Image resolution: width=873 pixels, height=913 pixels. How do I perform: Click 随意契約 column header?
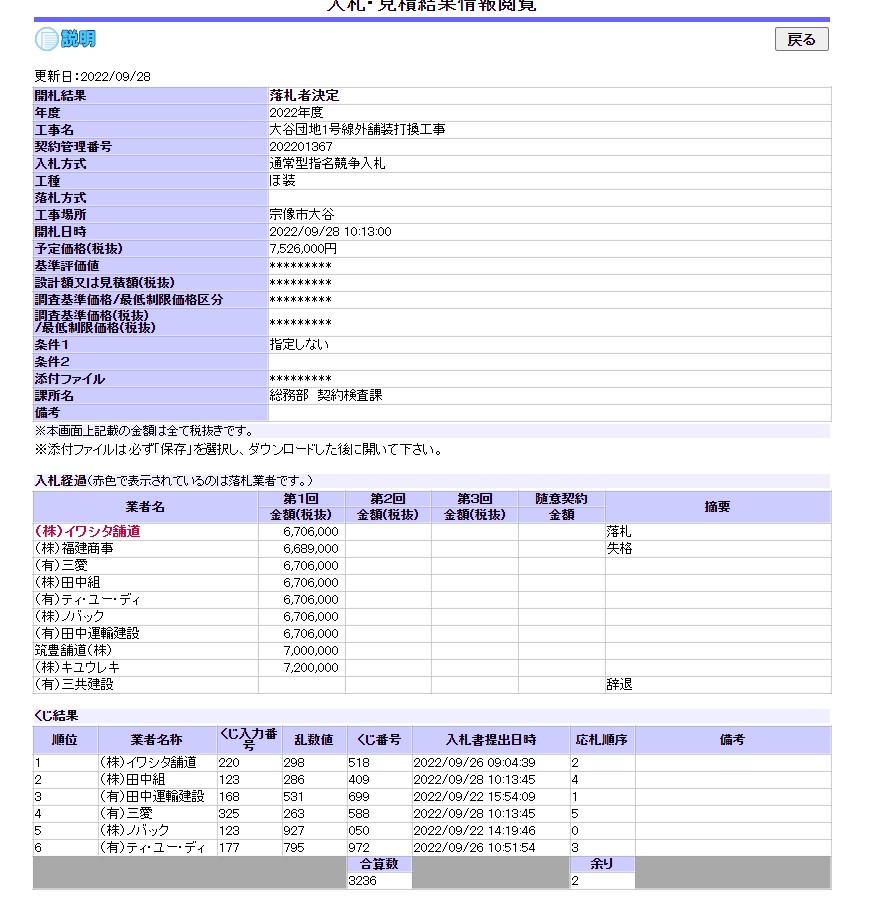[561, 499]
